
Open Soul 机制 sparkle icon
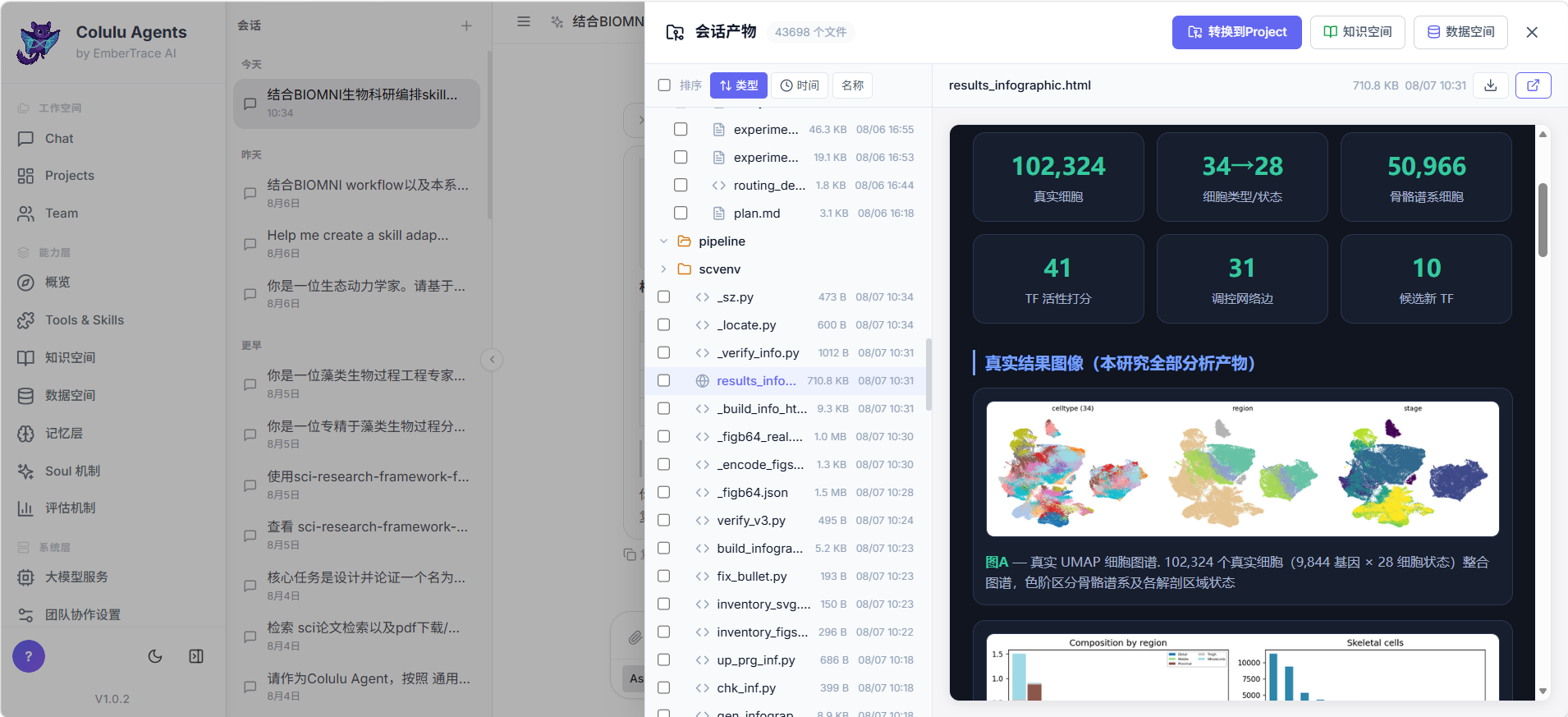(x=25, y=471)
